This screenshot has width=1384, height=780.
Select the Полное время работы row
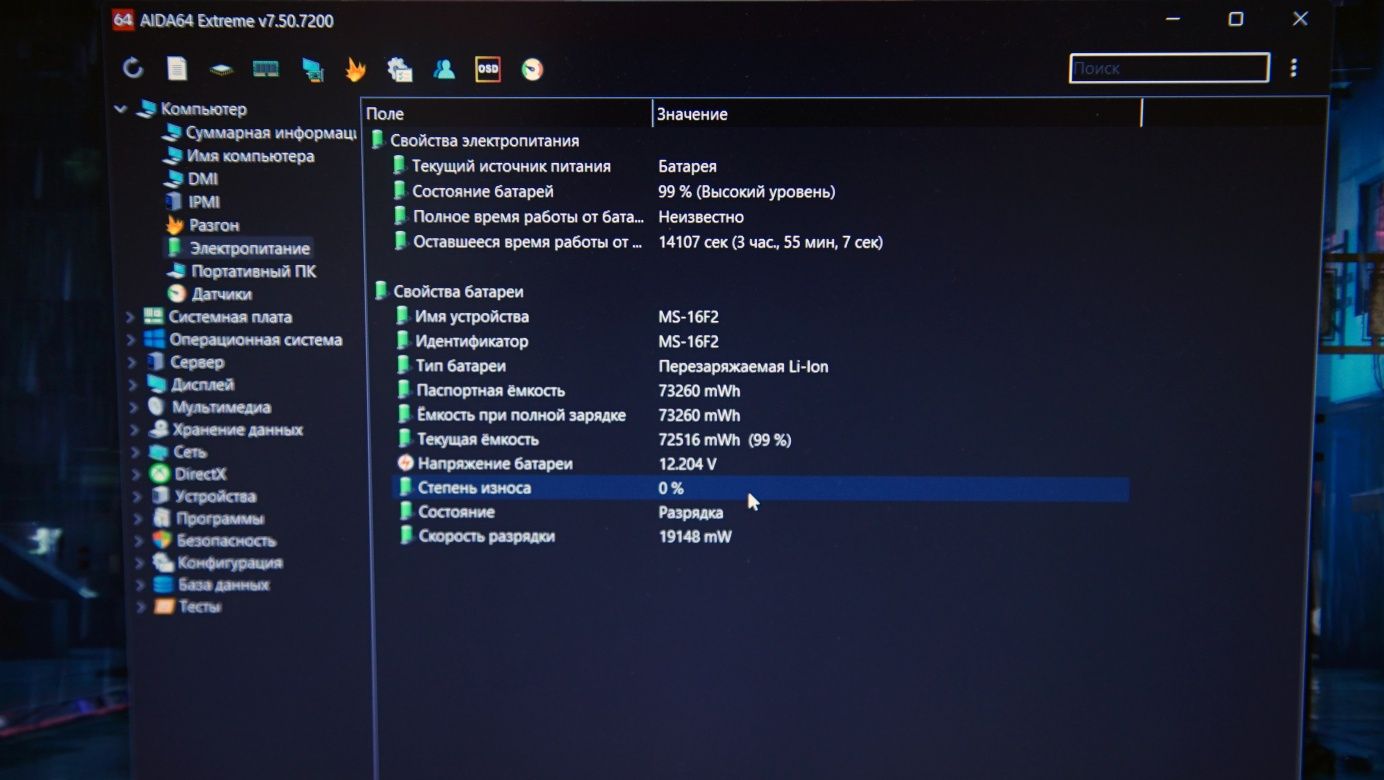tap(760, 216)
